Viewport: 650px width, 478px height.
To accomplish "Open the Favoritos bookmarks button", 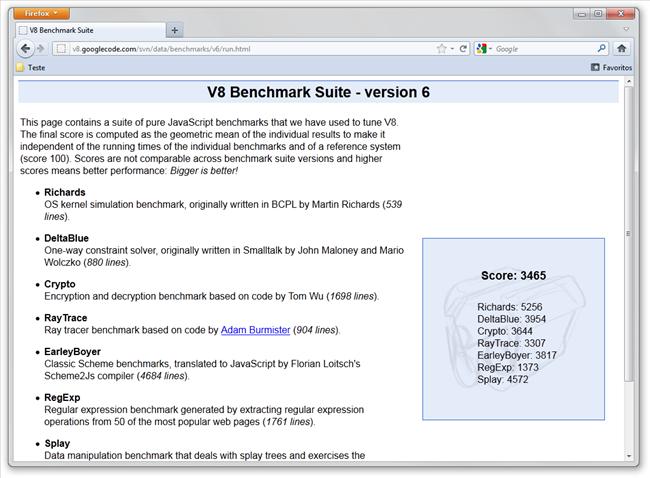I will tap(611, 68).
